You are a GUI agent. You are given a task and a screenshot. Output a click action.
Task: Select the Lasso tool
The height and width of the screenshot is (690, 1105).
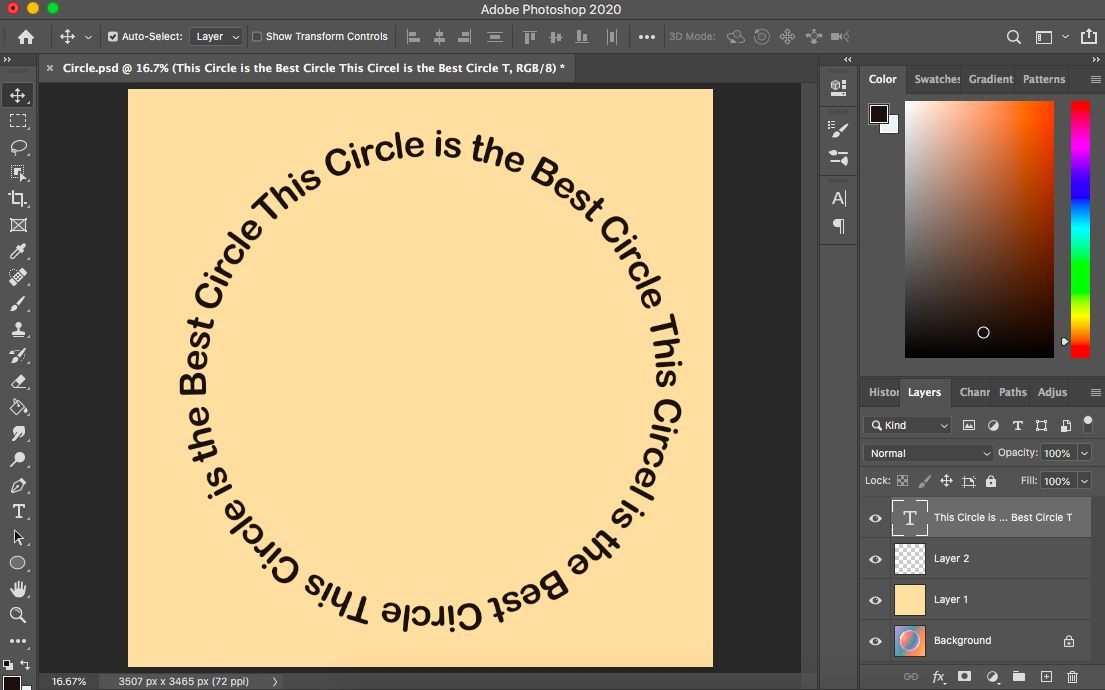pyautogui.click(x=18, y=147)
